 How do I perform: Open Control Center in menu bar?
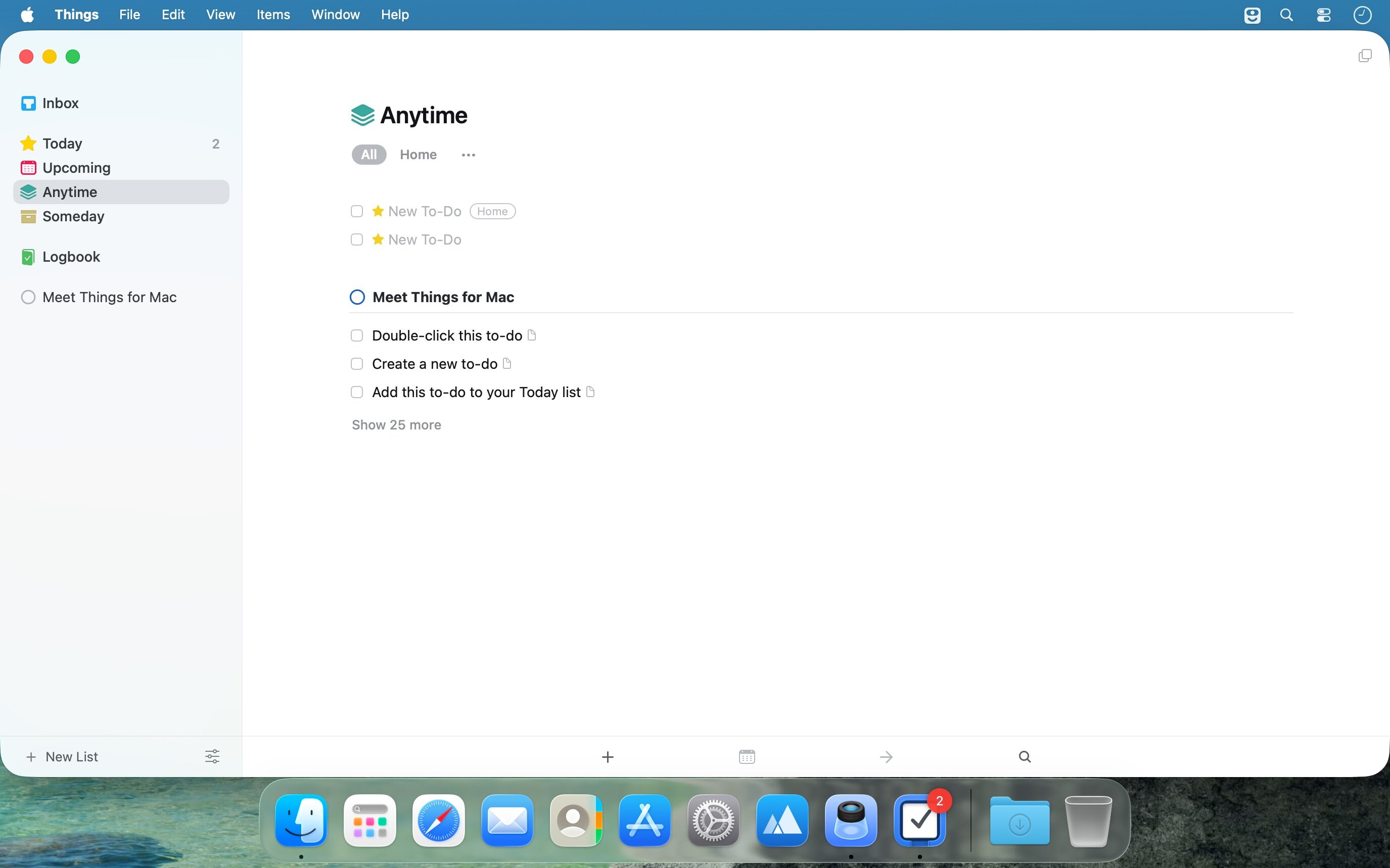pos(1324,15)
